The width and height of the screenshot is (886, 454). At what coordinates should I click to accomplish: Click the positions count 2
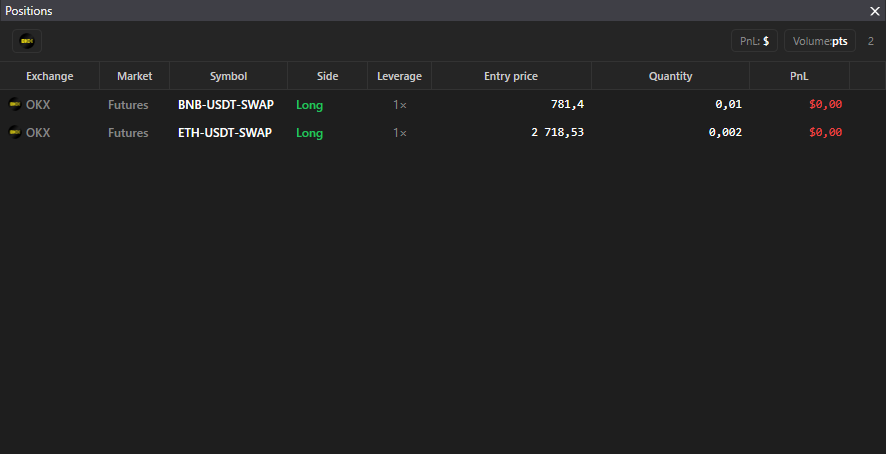point(871,41)
